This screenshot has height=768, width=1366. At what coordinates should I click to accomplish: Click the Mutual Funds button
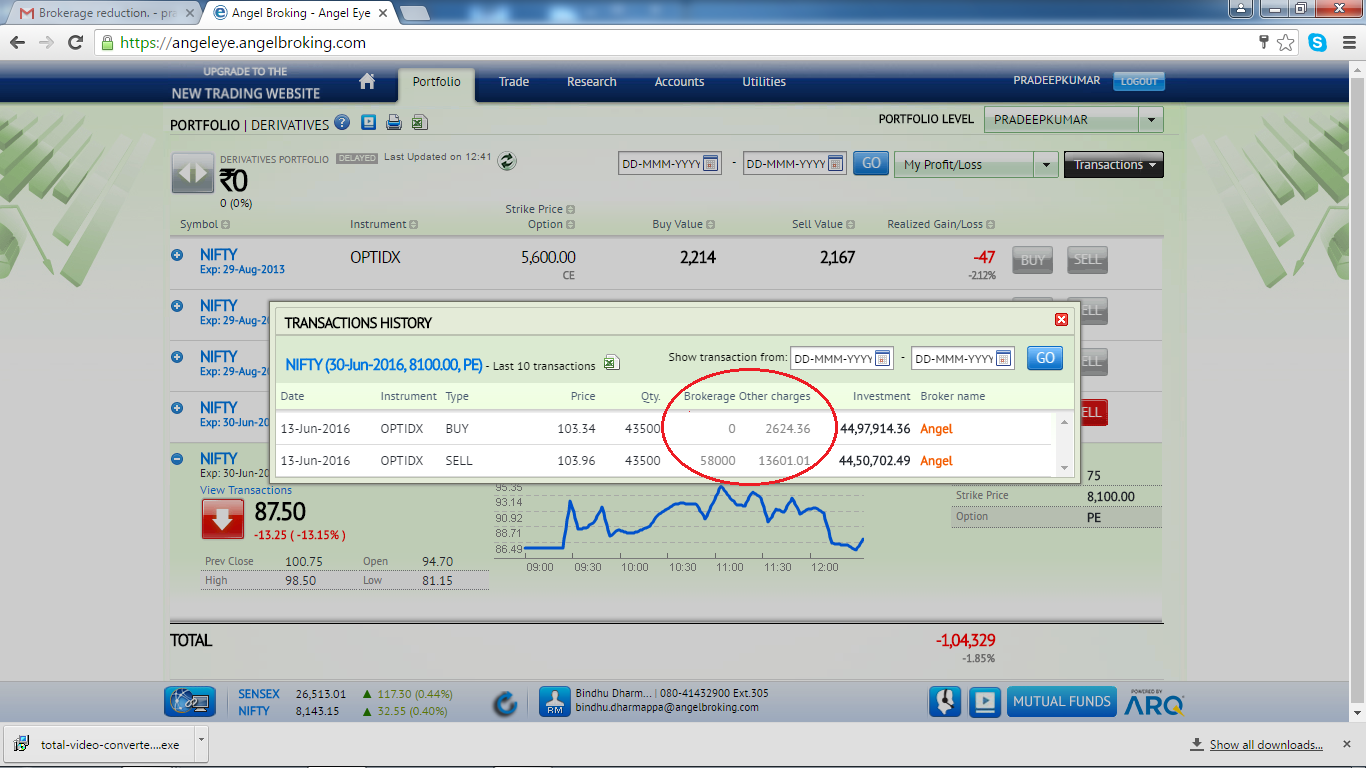[x=1061, y=701]
